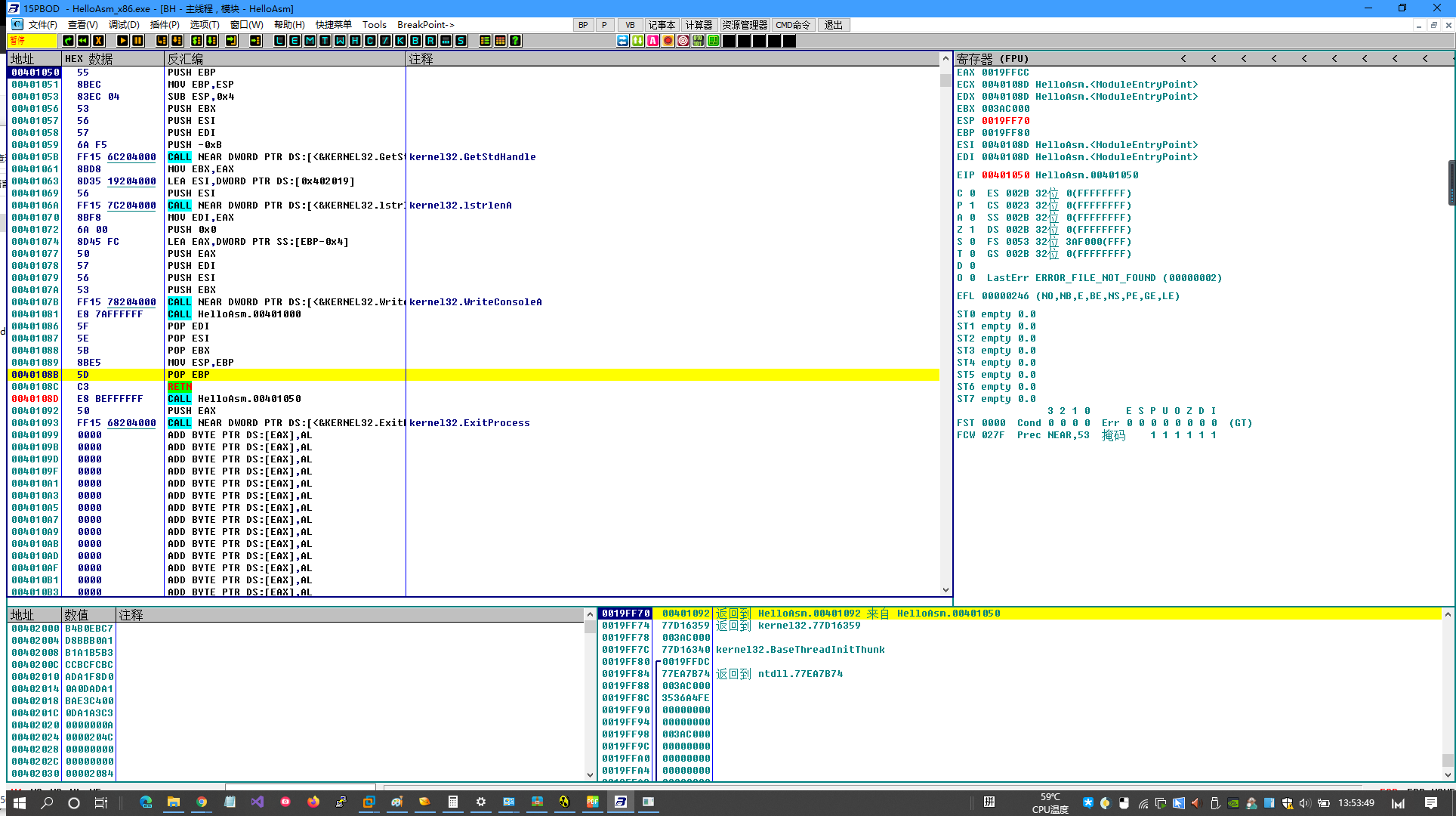Click the 记事本 notepad button
The width and height of the screenshot is (1456, 816).
click(662, 25)
